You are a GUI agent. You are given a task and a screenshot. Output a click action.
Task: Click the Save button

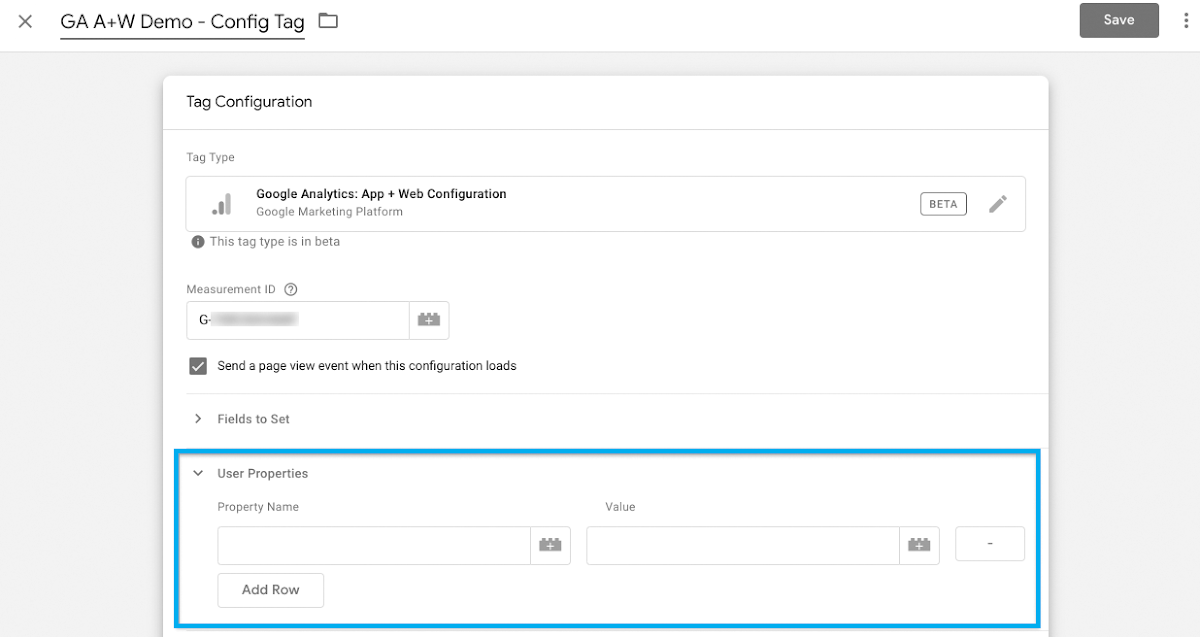(1118, 20)
